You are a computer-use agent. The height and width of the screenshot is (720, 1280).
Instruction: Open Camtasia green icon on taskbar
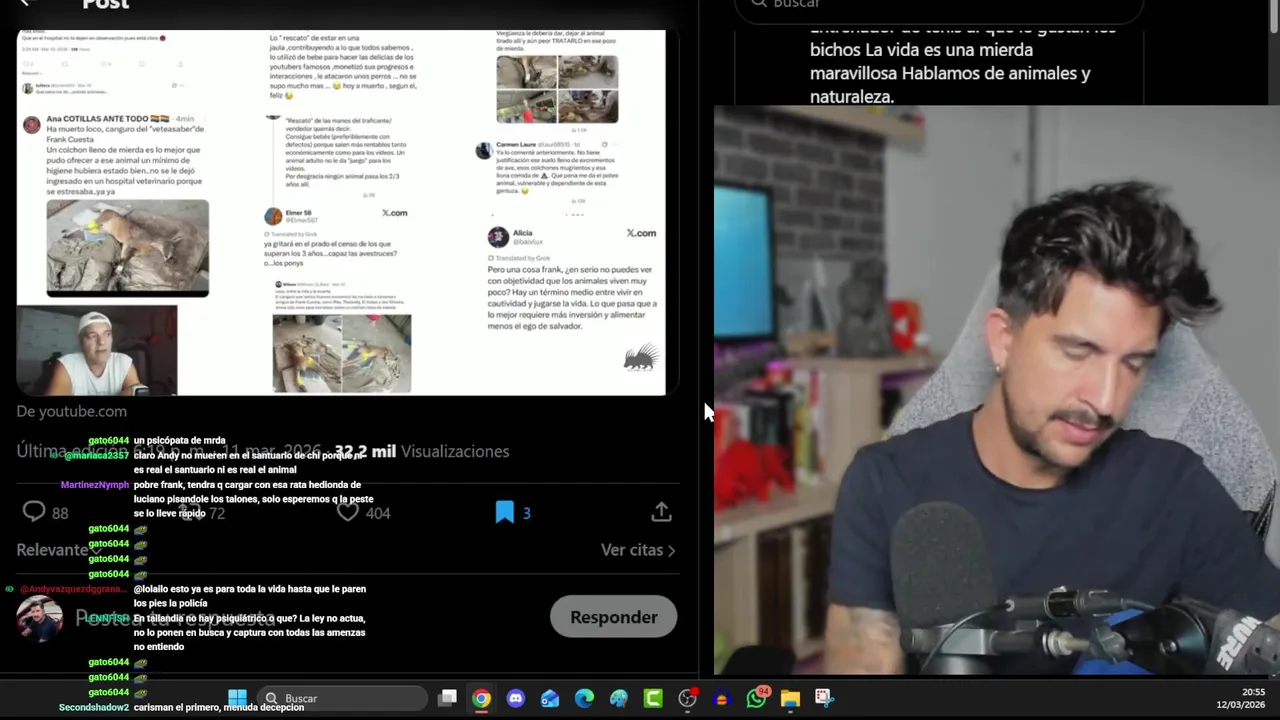pos(653,698)
